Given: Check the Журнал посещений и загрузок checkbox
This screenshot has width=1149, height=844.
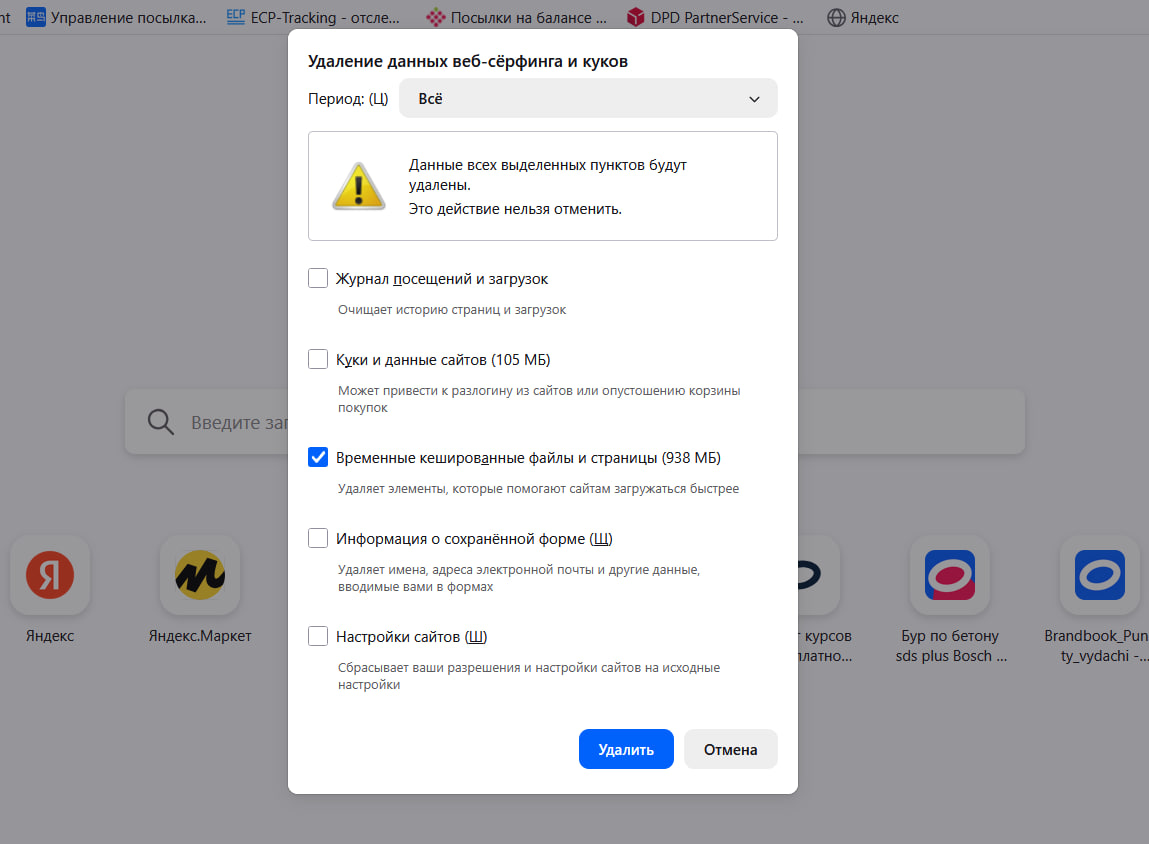Looking at the screenshot, I should pos(318,278).
